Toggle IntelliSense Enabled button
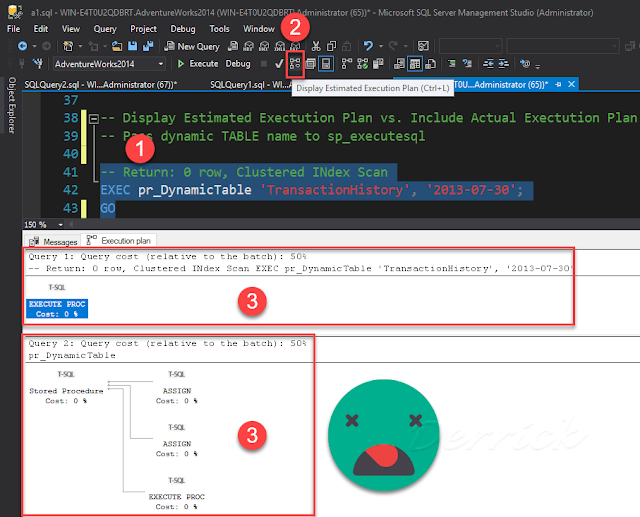 click(326, 64)
